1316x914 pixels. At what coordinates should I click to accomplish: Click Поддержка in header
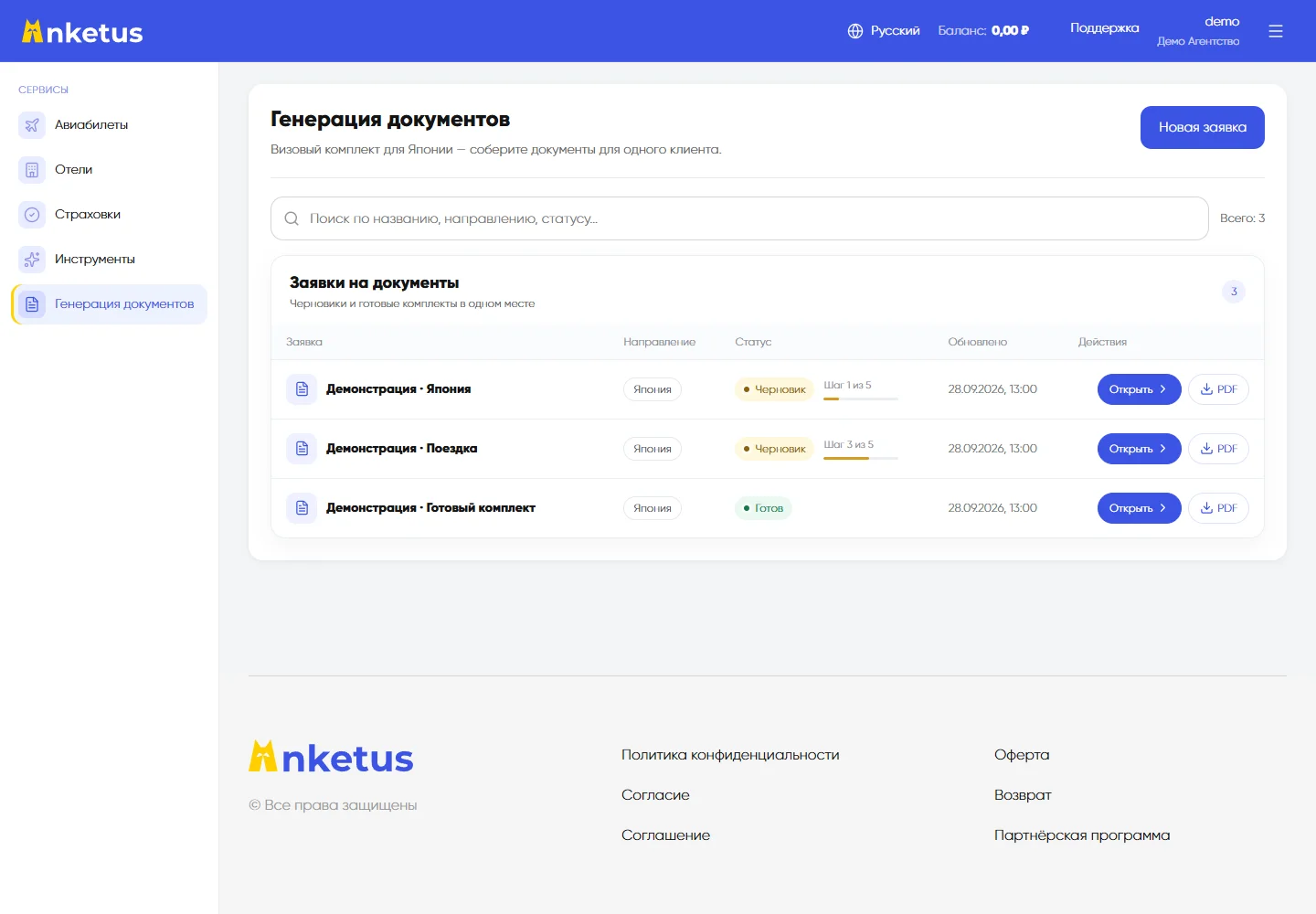click(1104, 28)
